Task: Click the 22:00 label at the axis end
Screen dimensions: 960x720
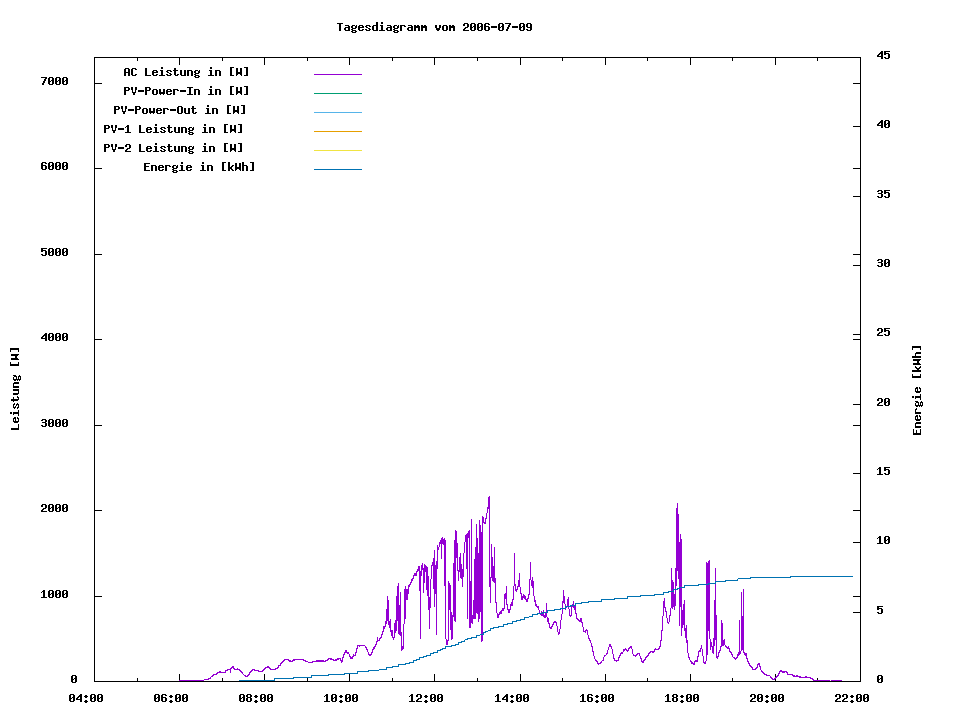Action: point(852,698)
